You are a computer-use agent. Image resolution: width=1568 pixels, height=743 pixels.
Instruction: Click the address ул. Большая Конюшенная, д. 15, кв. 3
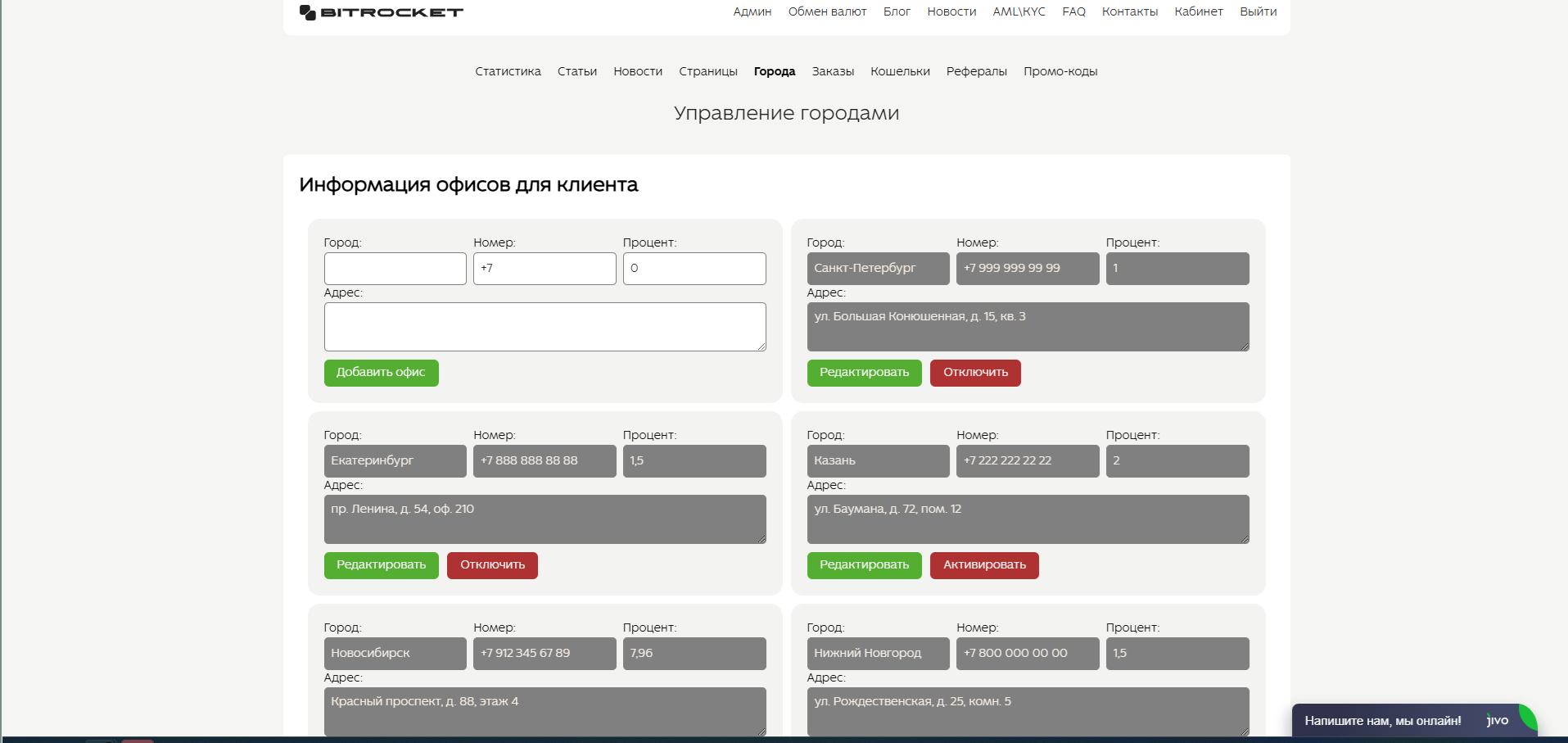(x=1028, y=327)
